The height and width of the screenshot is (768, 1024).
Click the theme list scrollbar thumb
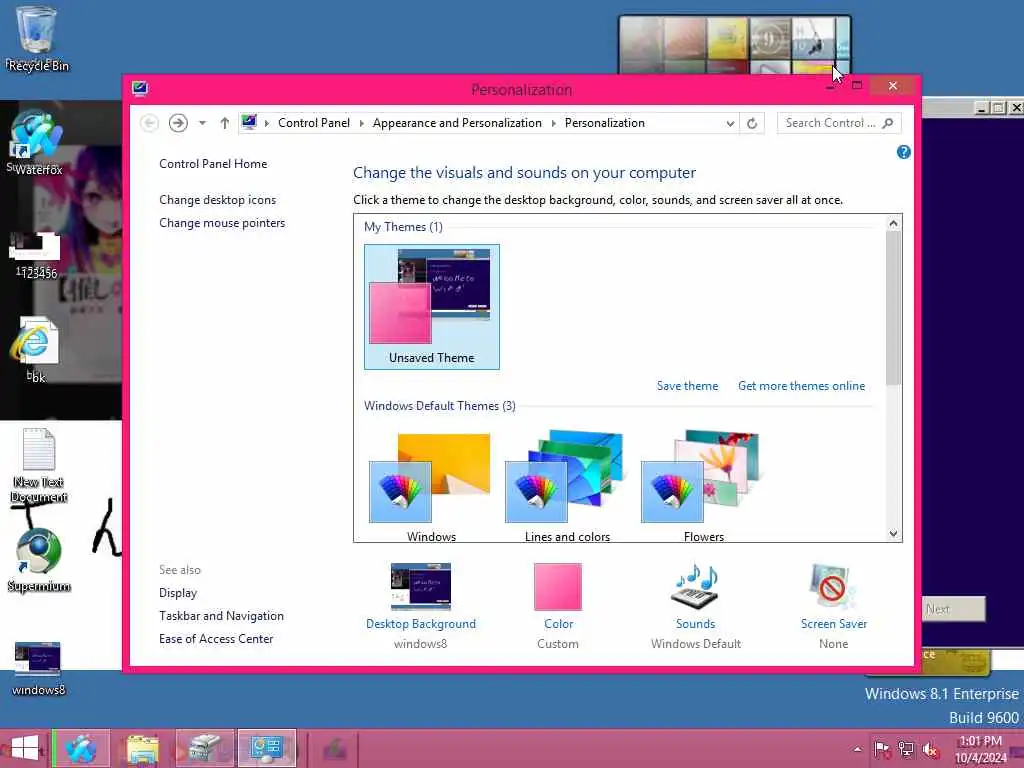point(893,308)
